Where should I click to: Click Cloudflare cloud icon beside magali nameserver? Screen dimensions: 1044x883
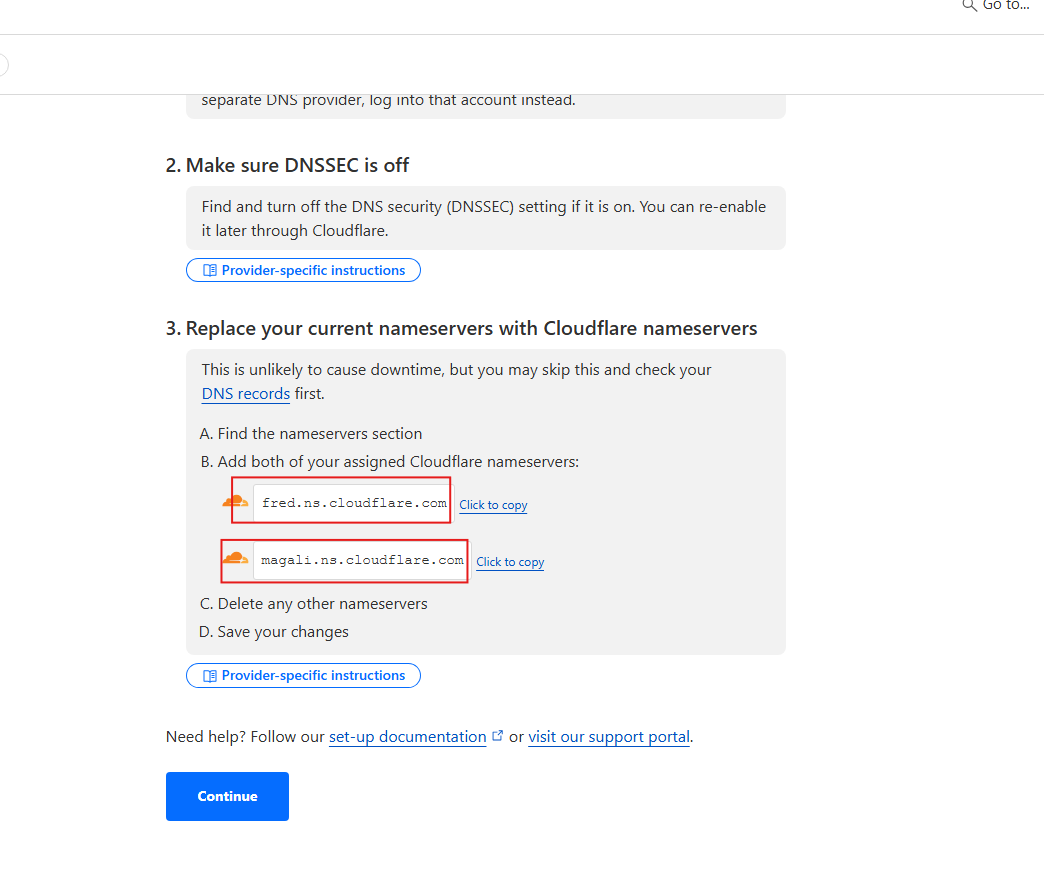click(x=234, y=558)
